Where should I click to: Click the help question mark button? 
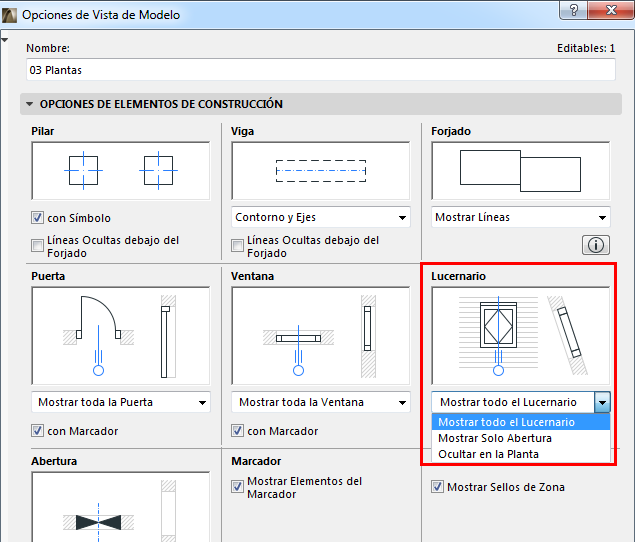(574, 10)
